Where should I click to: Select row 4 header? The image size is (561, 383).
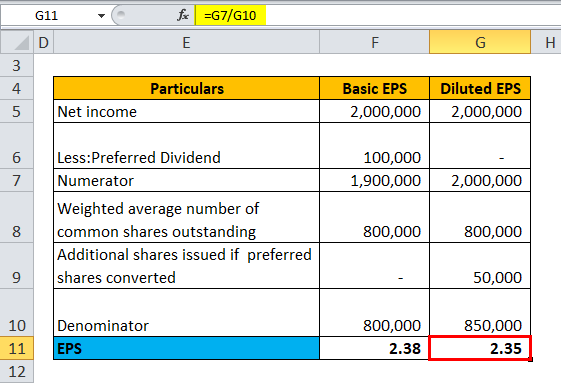pos(17,88)
